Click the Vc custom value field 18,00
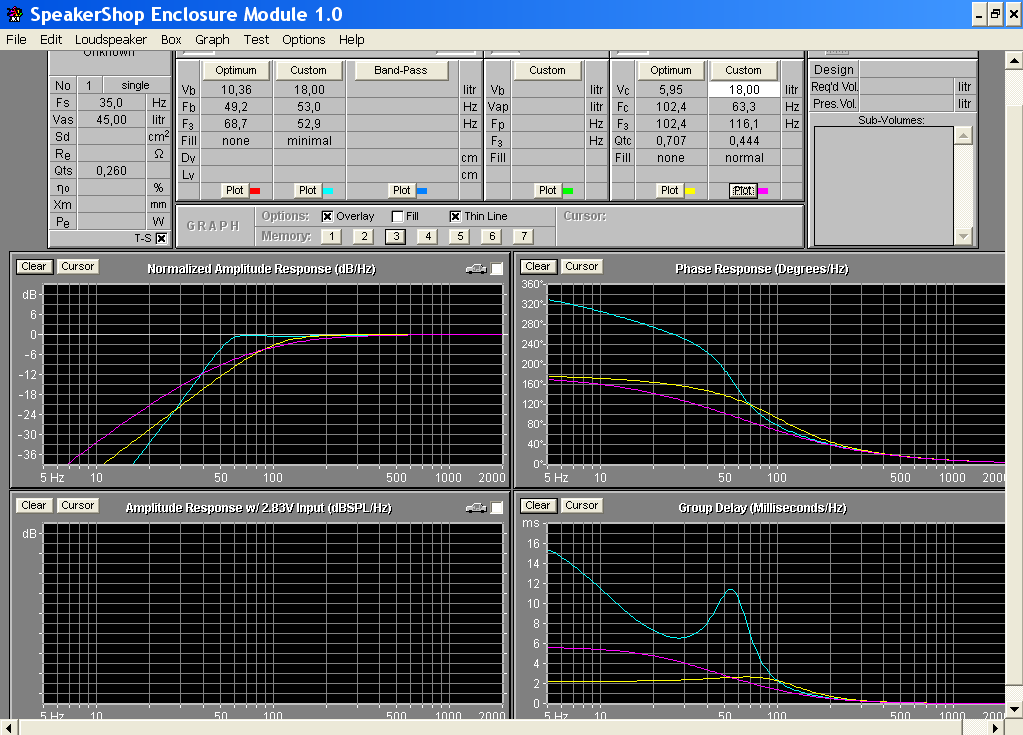 (743, 89)
